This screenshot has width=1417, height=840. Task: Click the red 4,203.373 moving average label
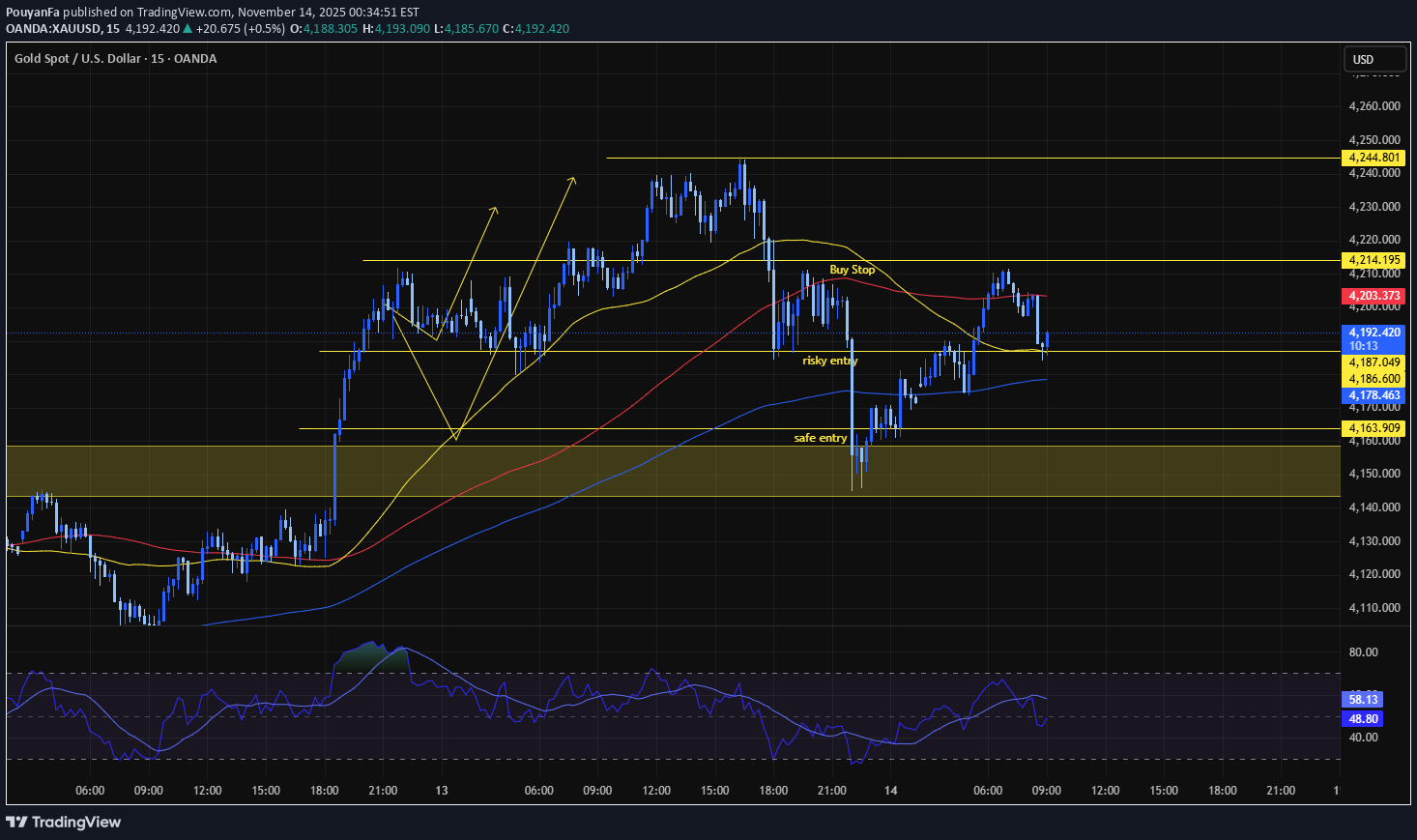pos(1373,296)
